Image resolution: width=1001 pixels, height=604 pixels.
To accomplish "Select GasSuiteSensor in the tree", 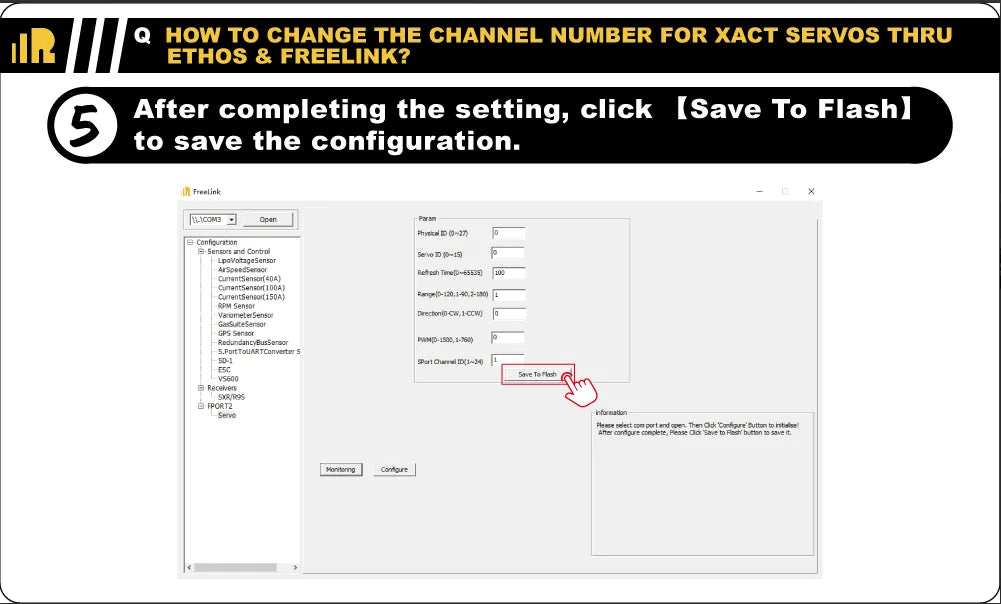I will click(x=242, y=324).
